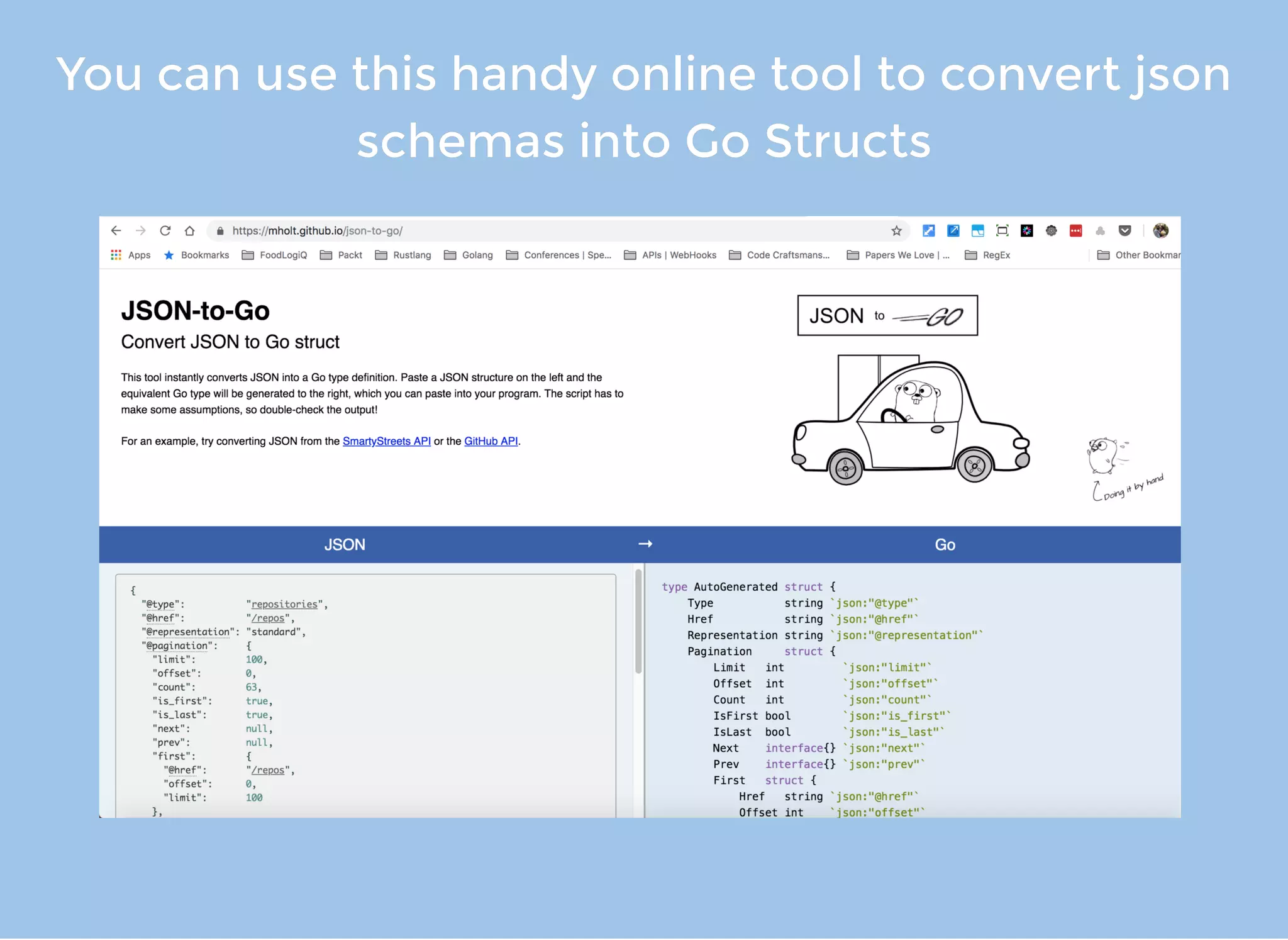The height and width of the screenshot is (940, 1288).
Task: Open the FoodLogiQ bookmark folder
Action: tap(275, 255)
